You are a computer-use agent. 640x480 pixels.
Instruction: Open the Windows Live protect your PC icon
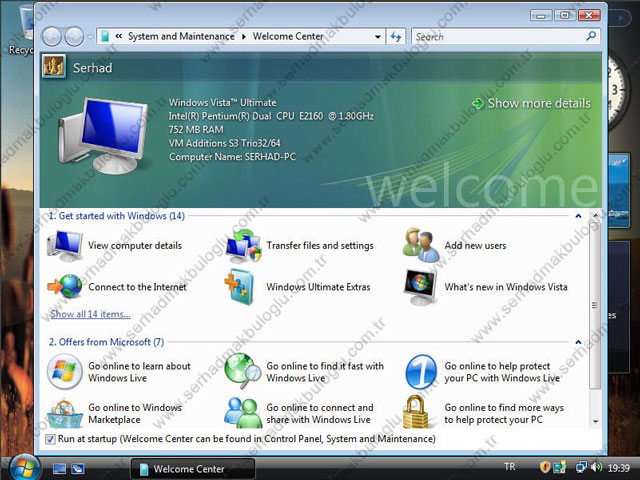click(x=421, y=372)
